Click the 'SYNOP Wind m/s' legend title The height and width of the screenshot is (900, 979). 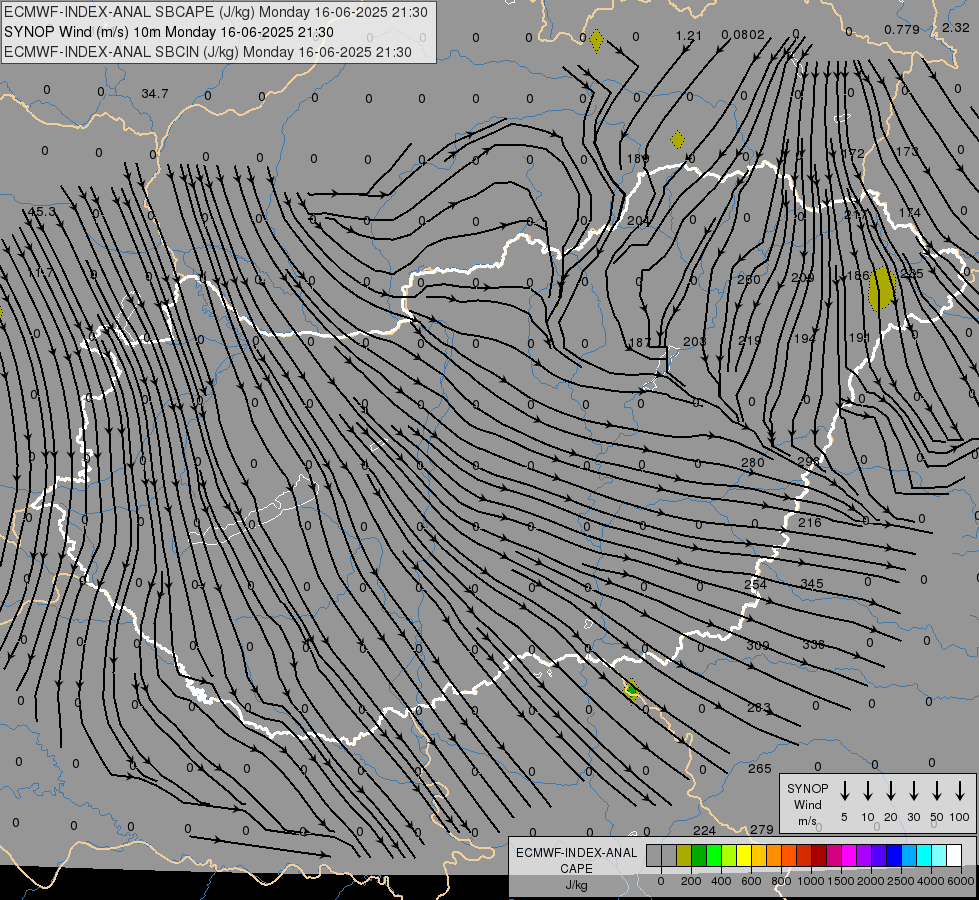point(807,804)
